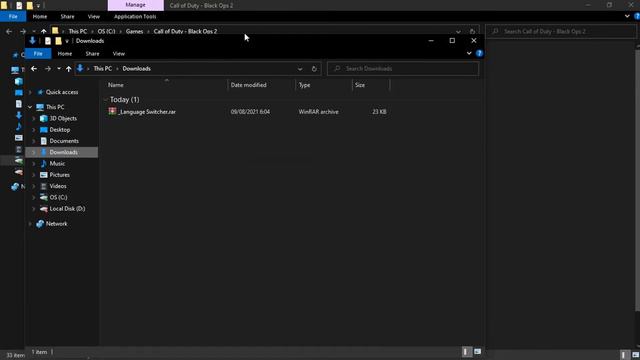Select Downloads in the navigation pane
Screen dimensions: 640x360
pyautogui.click(x=63, y=152)
